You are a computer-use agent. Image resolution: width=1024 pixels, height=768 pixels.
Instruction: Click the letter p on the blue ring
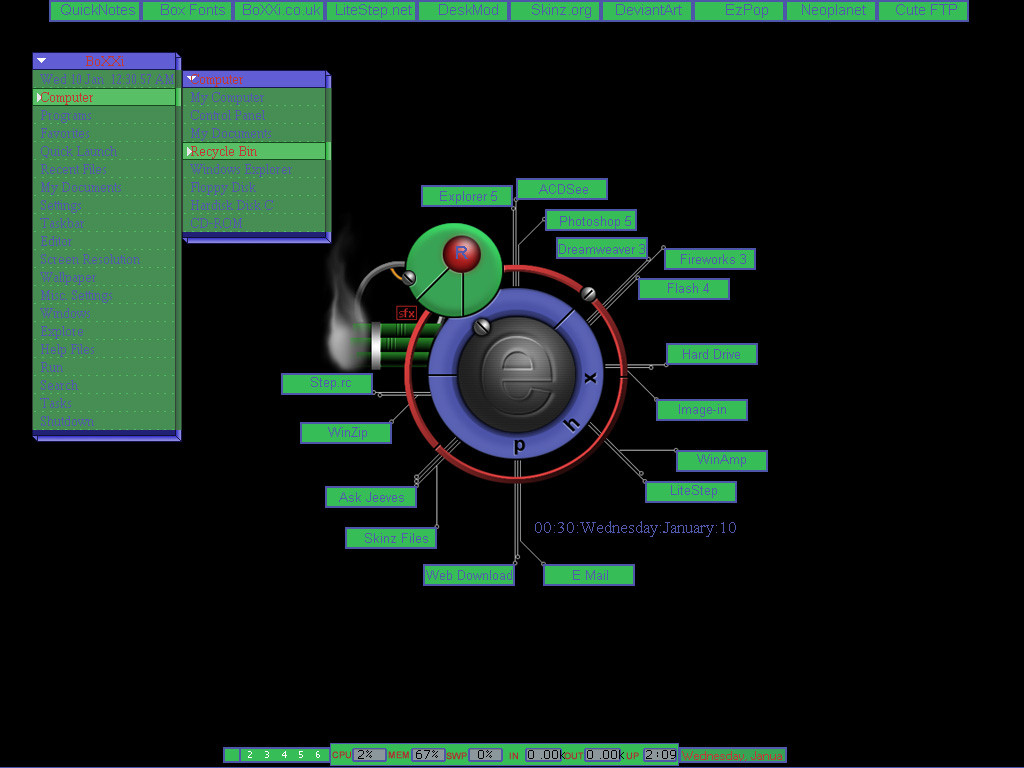point(519,446)
